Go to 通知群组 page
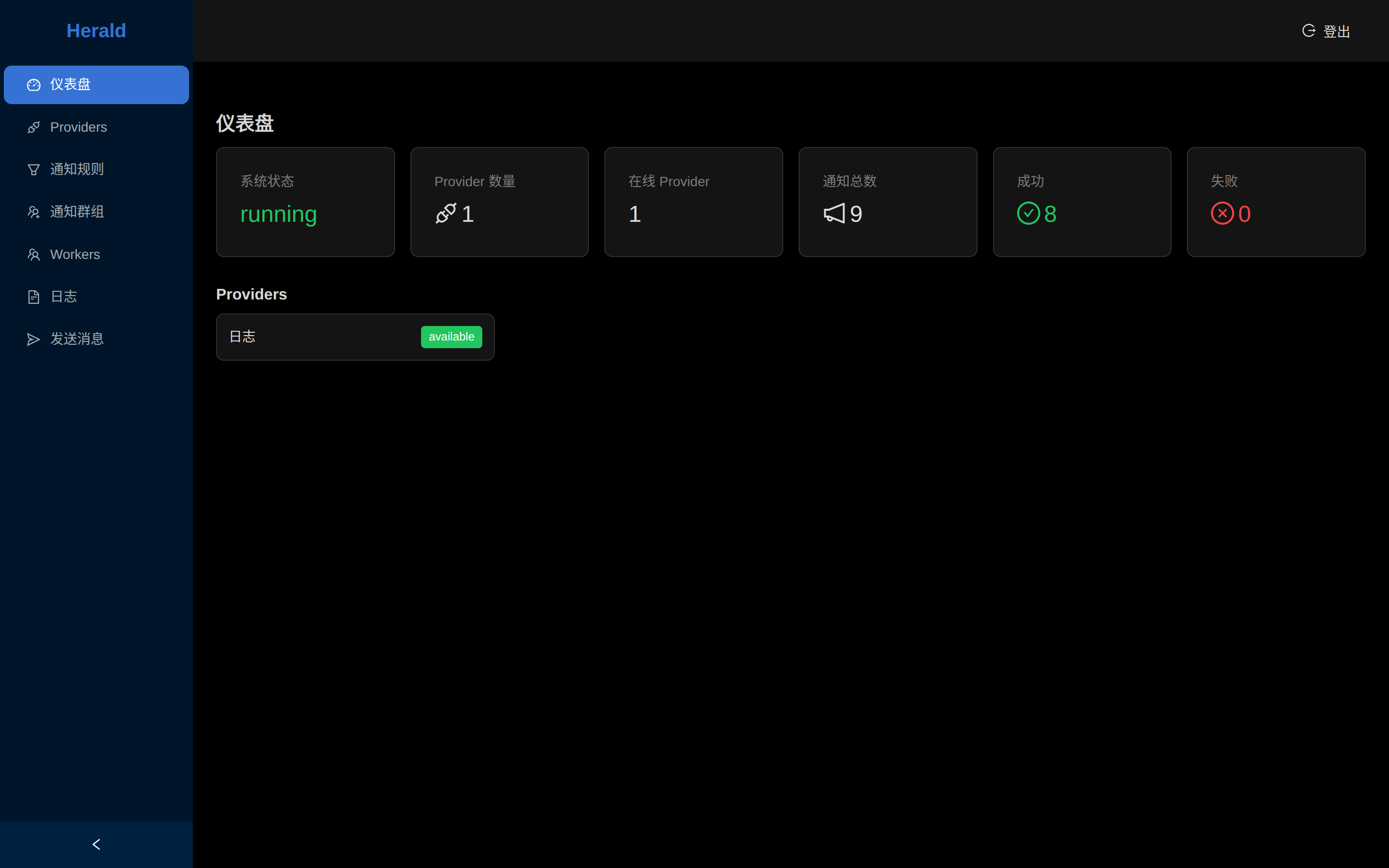This screenshot has width=1389, height=868. (96, 212)
